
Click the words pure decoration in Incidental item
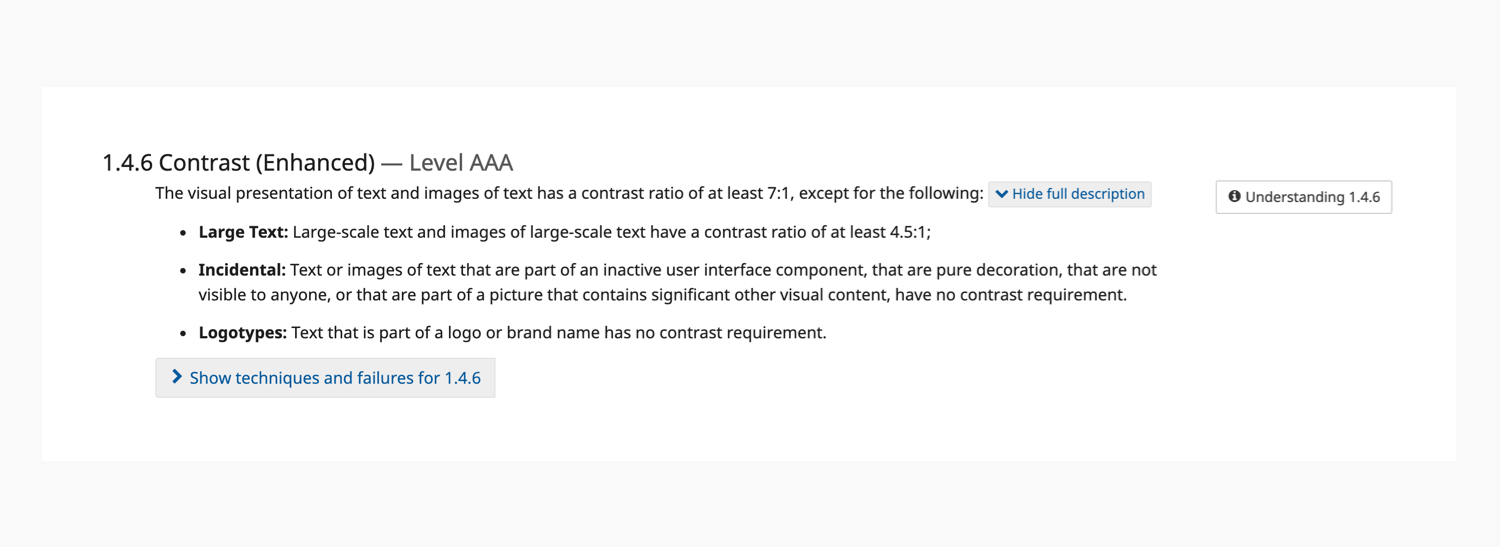(989, 270)
